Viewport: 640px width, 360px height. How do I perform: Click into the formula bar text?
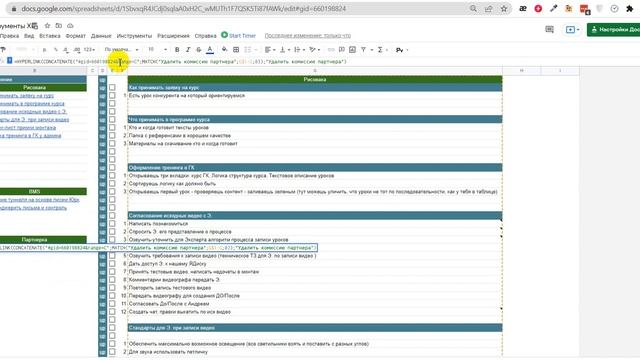coord(180,62)
